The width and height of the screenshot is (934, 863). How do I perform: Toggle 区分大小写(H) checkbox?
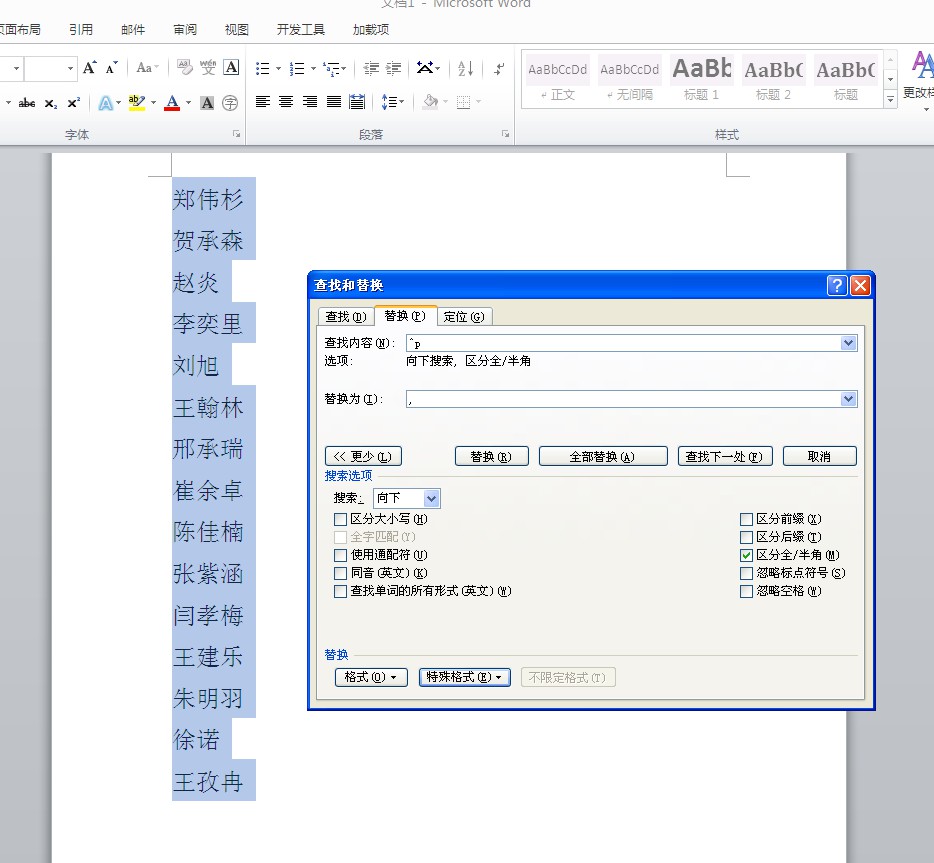click(340, 519)
